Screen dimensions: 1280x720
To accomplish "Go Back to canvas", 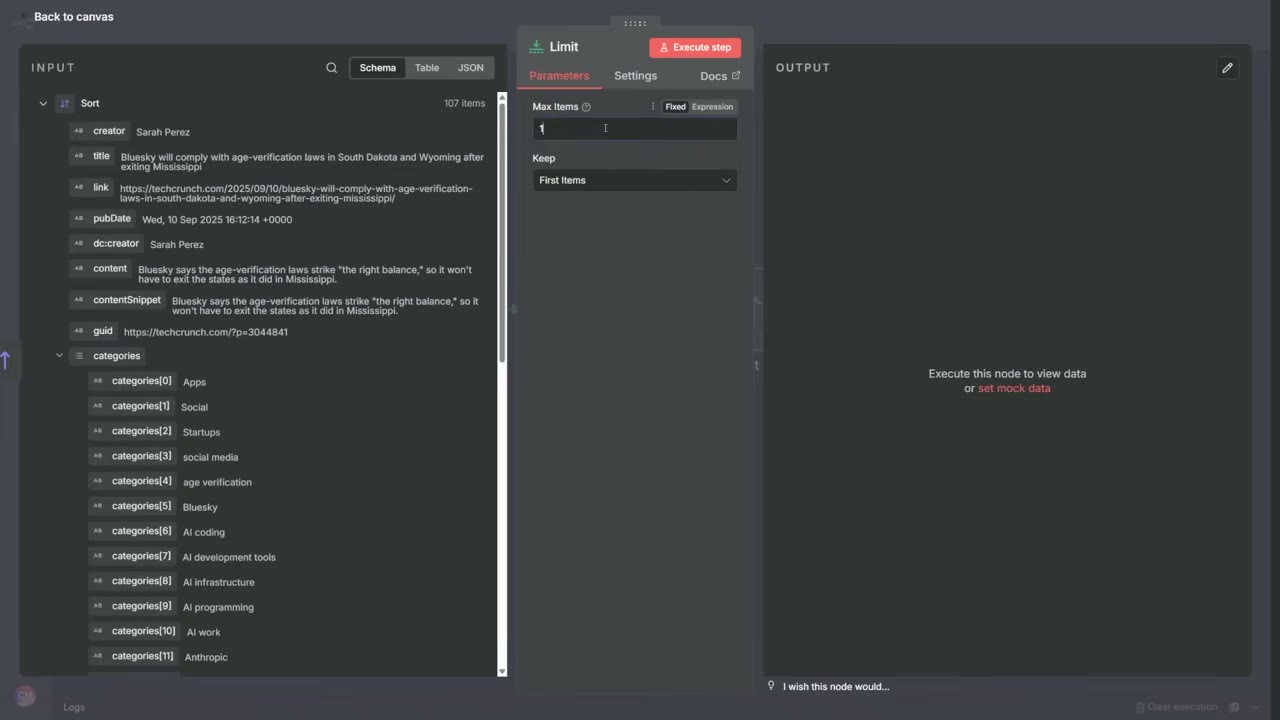I will (x=73, y=17).
